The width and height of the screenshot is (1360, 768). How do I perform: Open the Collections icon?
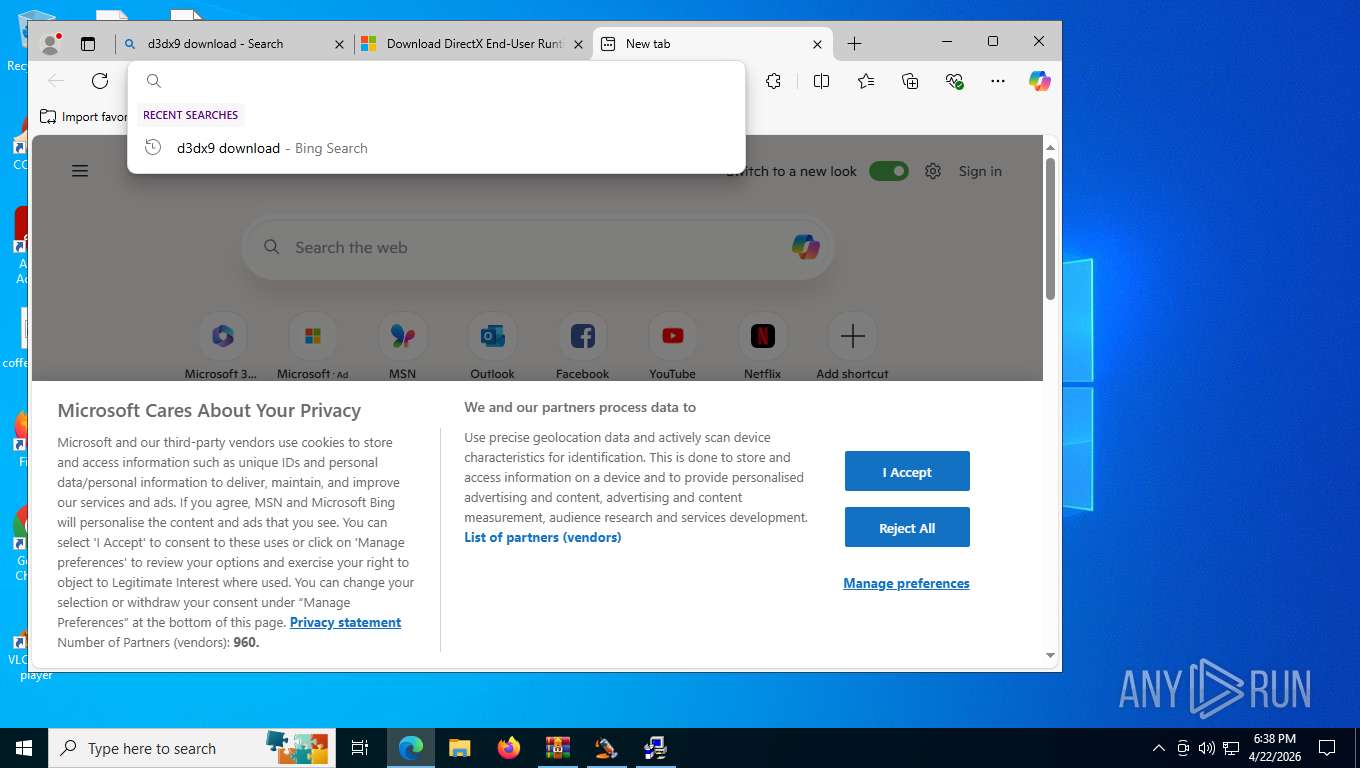tap(910, 81)
